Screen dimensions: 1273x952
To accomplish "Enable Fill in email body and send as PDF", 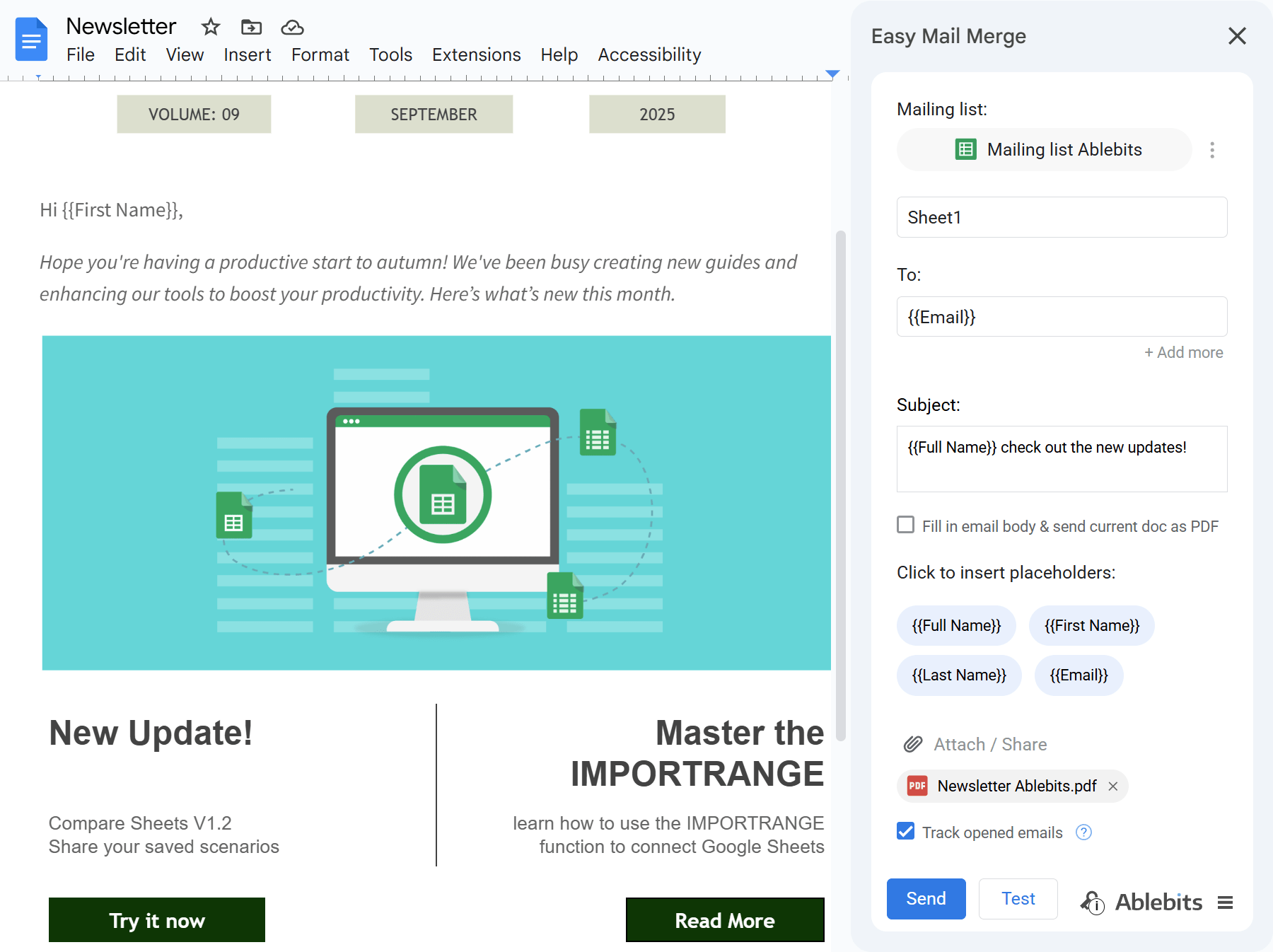I will (906, 525).
